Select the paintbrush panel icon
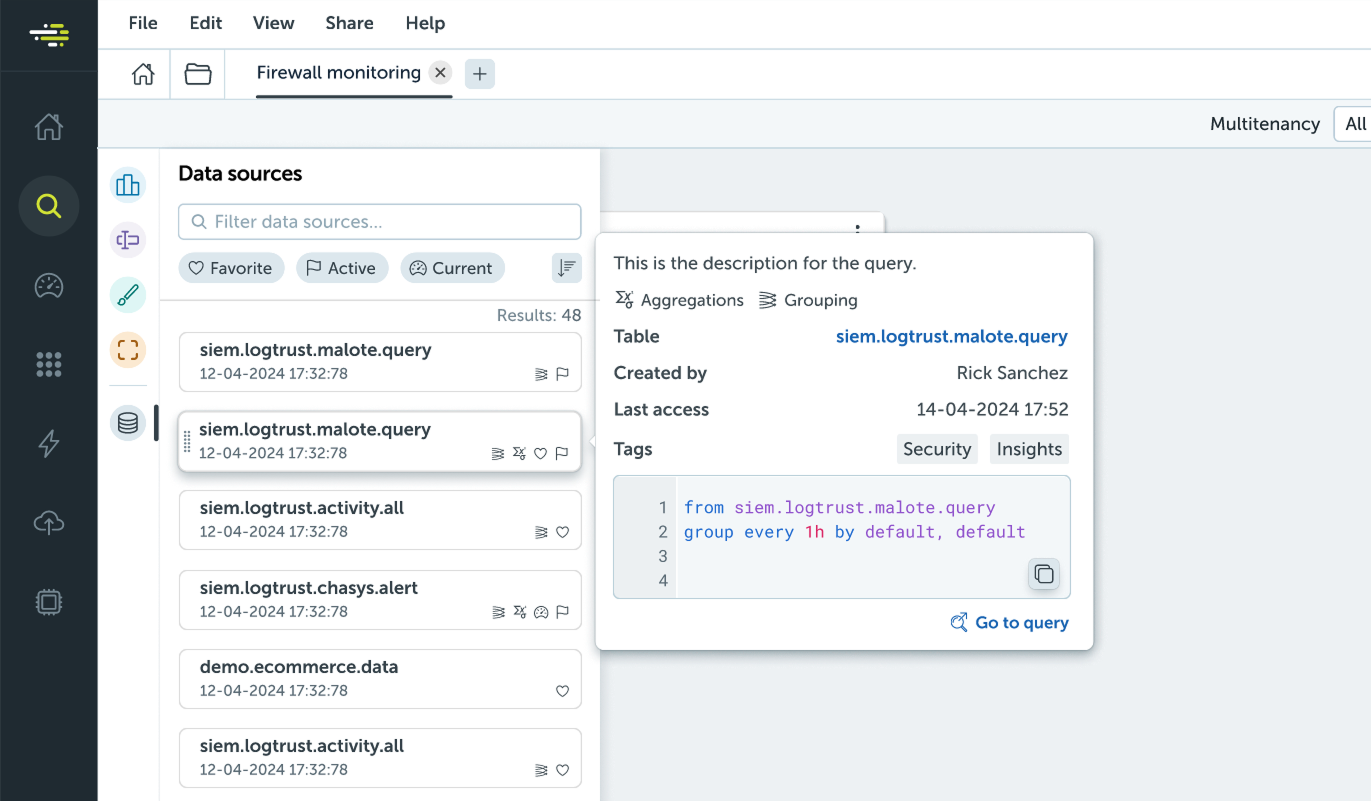Screen dimensions: 1371x801 [x=128, y=295]
